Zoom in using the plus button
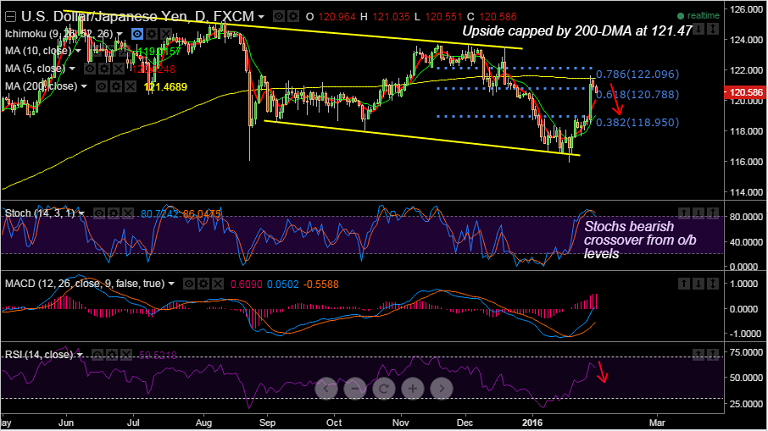This screenshot has height=431, width=768. pyautogui.click(x=413, y=389)
